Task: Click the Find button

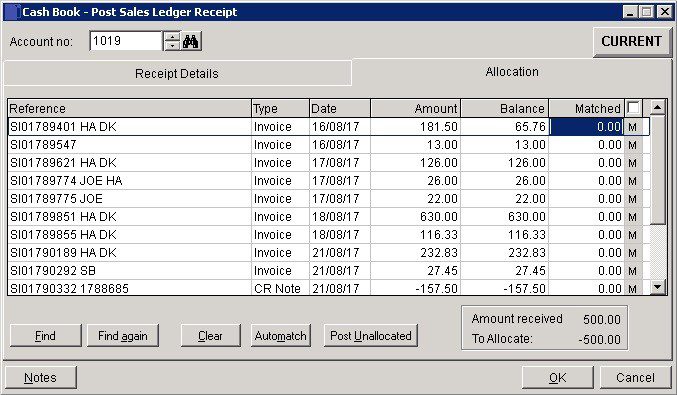Action: [45, 336]
